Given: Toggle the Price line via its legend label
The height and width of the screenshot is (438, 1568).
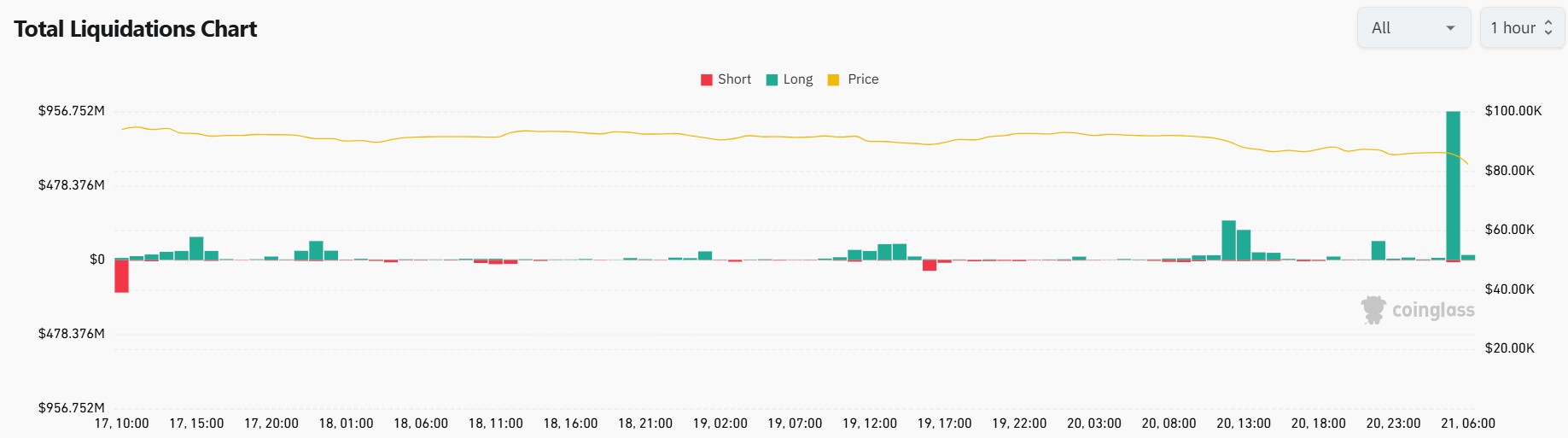Looking at the screenshot, I should 863,79.
